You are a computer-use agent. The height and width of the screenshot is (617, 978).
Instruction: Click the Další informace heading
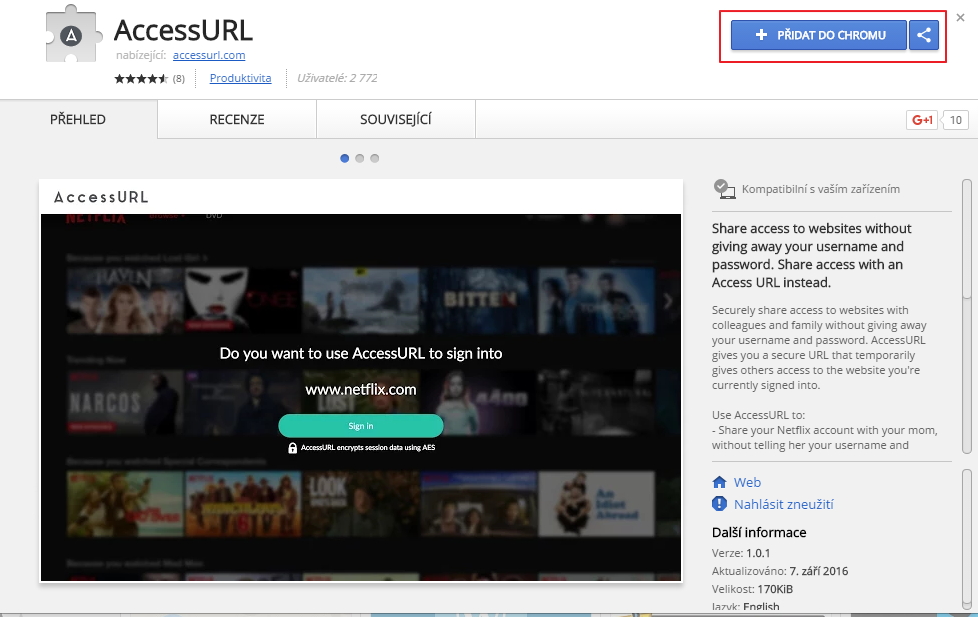coord(759,532)
